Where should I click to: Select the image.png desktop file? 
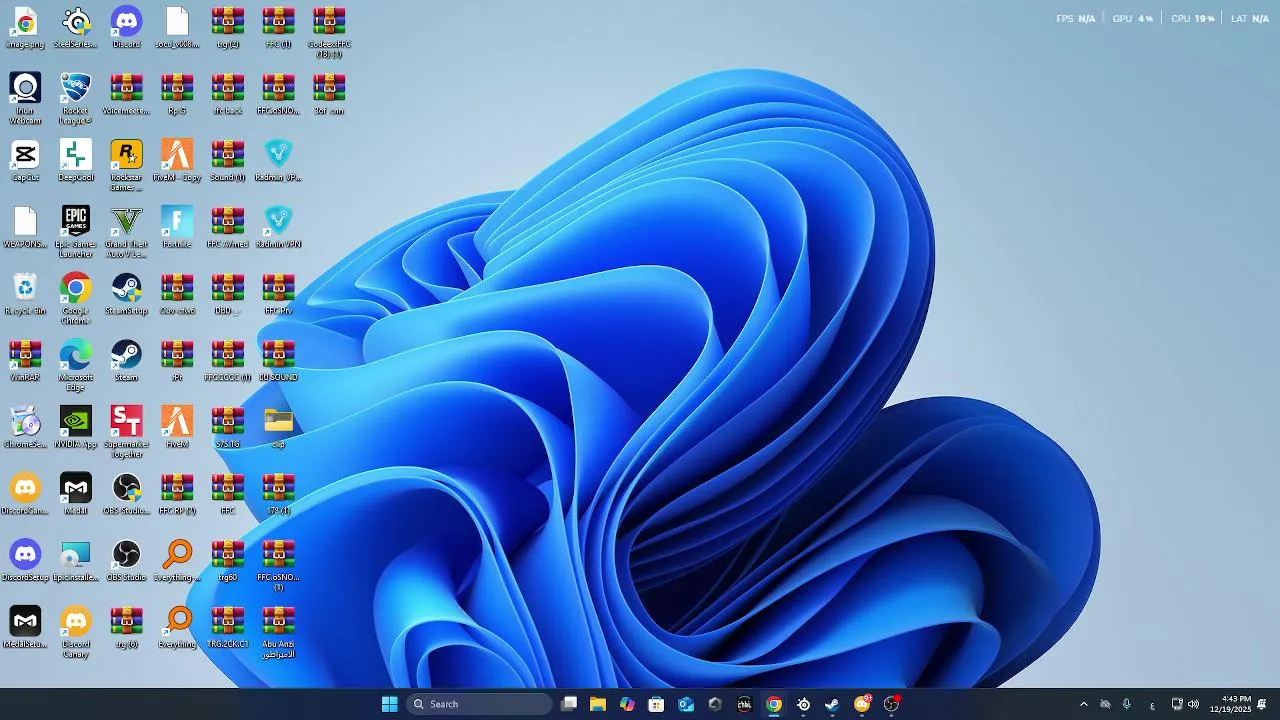25,27
